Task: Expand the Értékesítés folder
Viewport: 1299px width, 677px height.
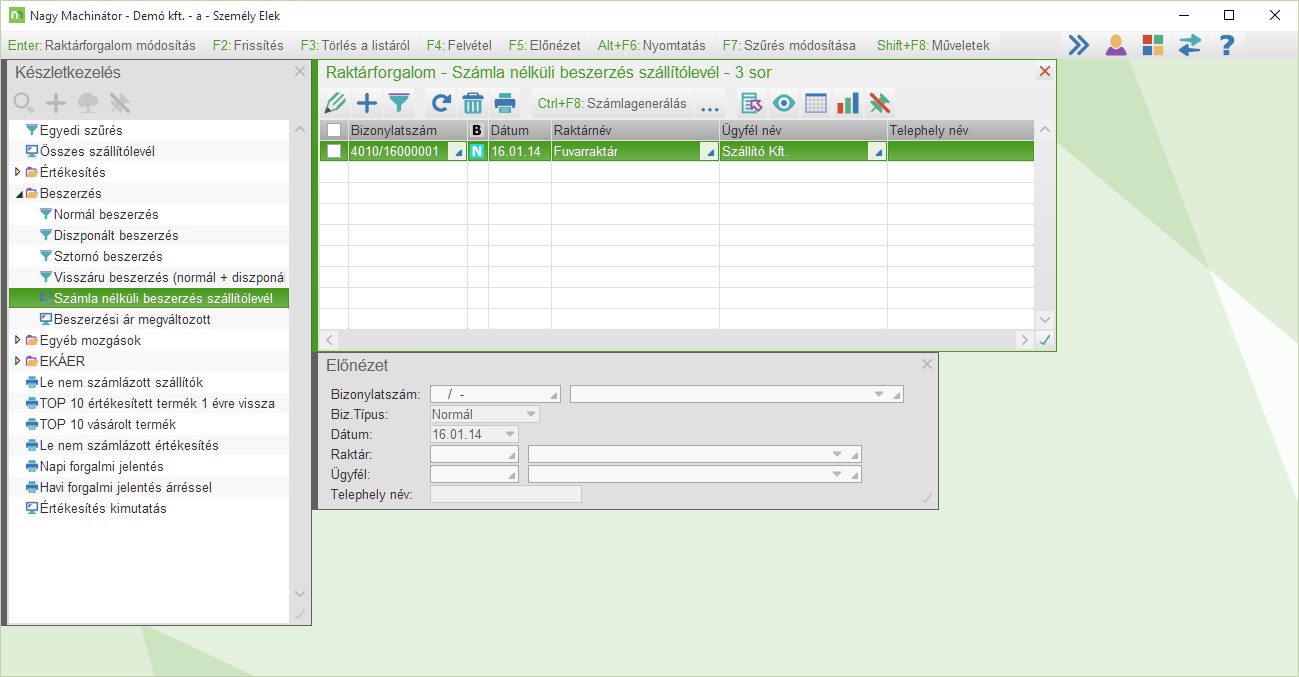Action: click(x=17, y=172)
